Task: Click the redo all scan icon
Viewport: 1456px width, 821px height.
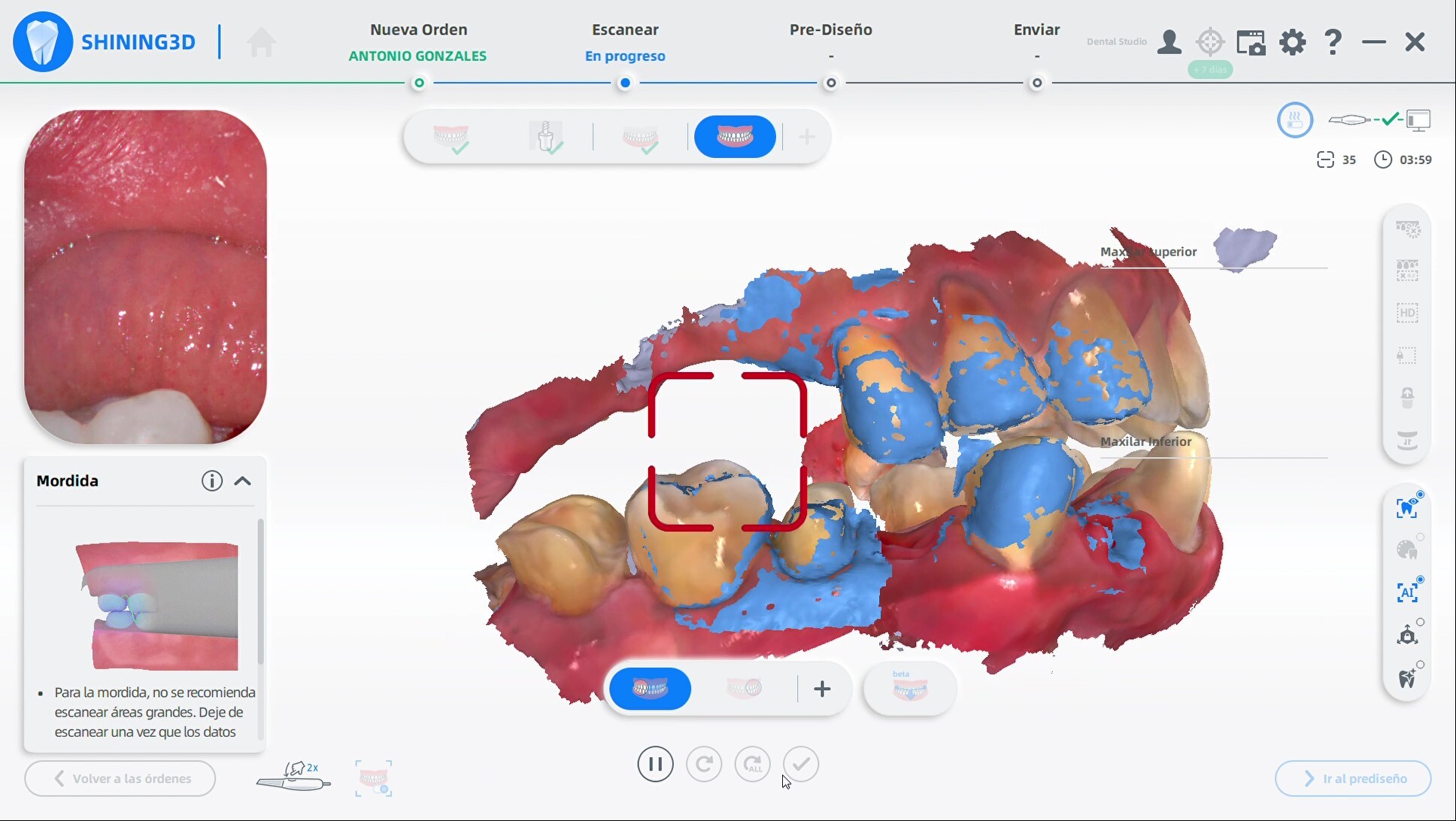Action: pyautogui.click(x=752, y=764)
